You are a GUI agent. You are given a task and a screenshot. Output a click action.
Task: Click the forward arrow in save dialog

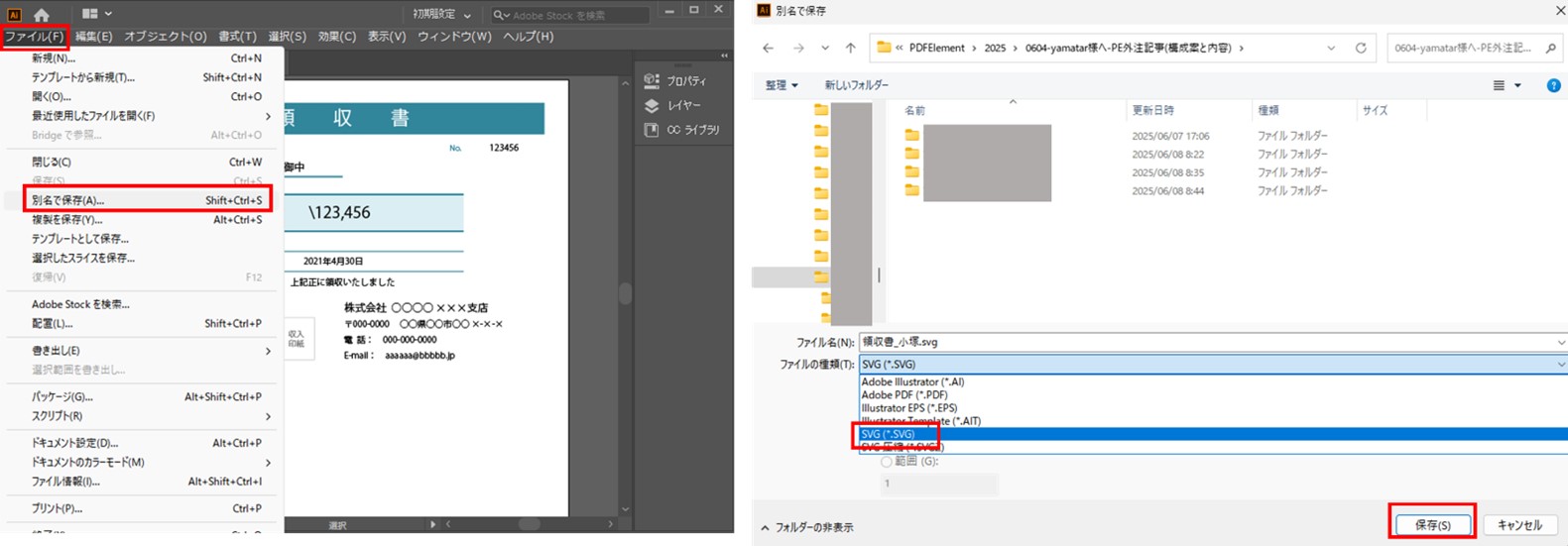(x=798, y=48)
